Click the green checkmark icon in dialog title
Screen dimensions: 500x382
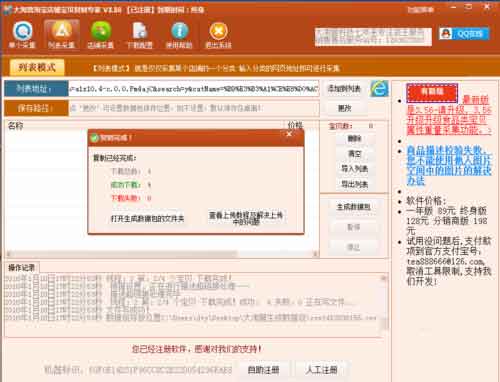pyautogui.click(x=95, y=138)
